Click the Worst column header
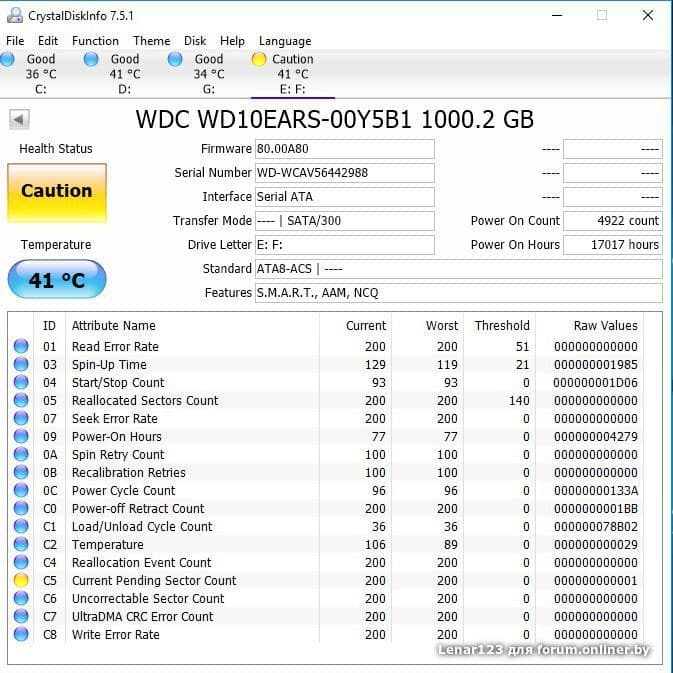Screen dimensions: 673x673 click(442, 326)
